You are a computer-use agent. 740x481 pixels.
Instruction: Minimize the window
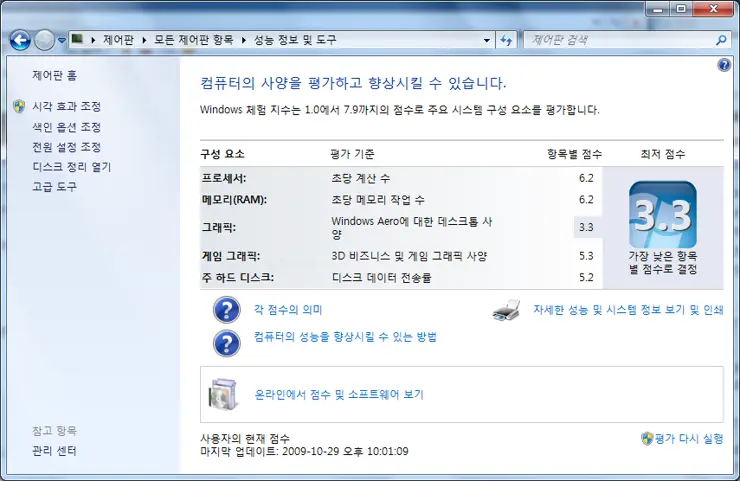point(658,9)
